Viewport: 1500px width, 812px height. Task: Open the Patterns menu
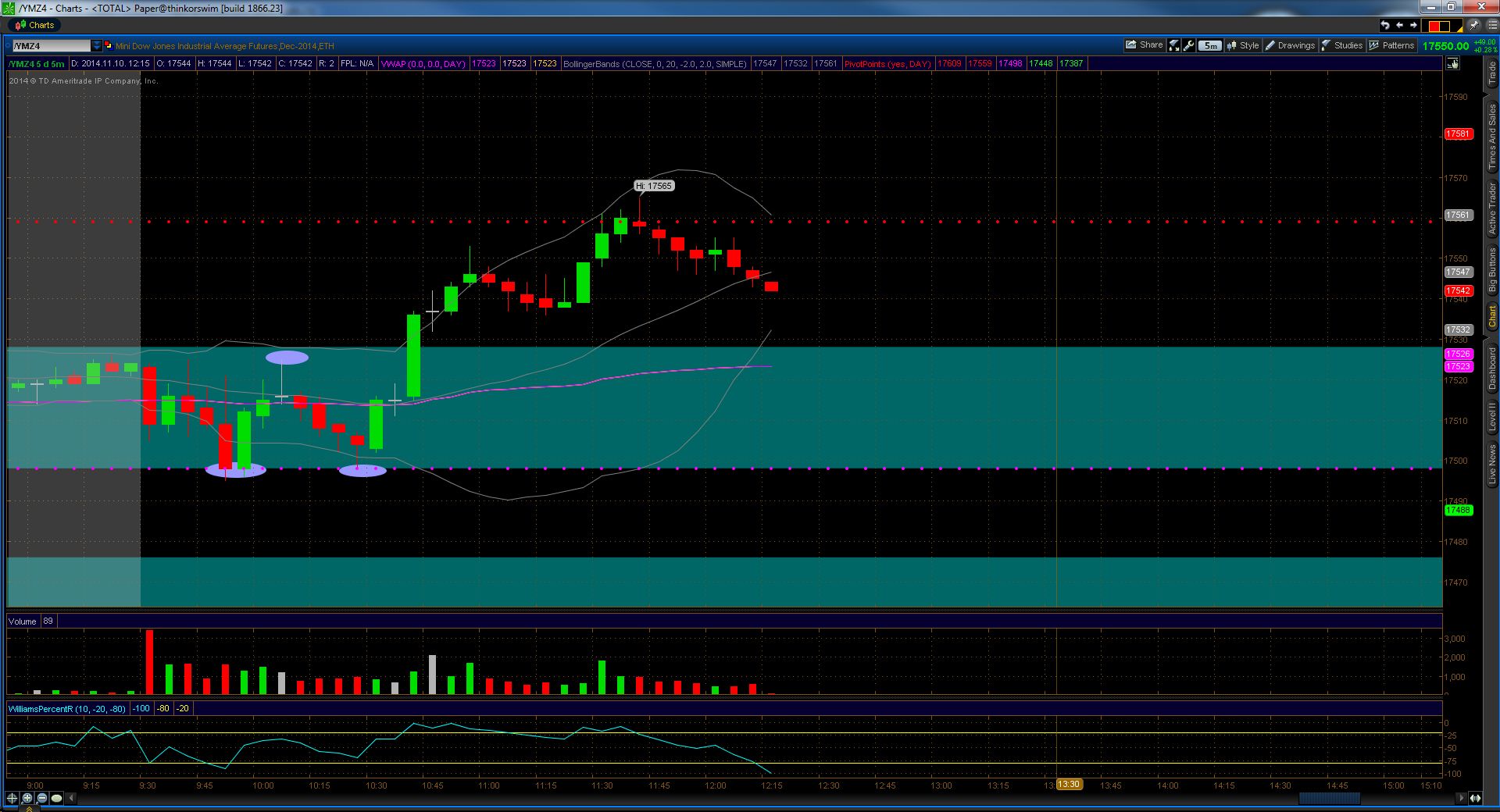(1391, 45)
